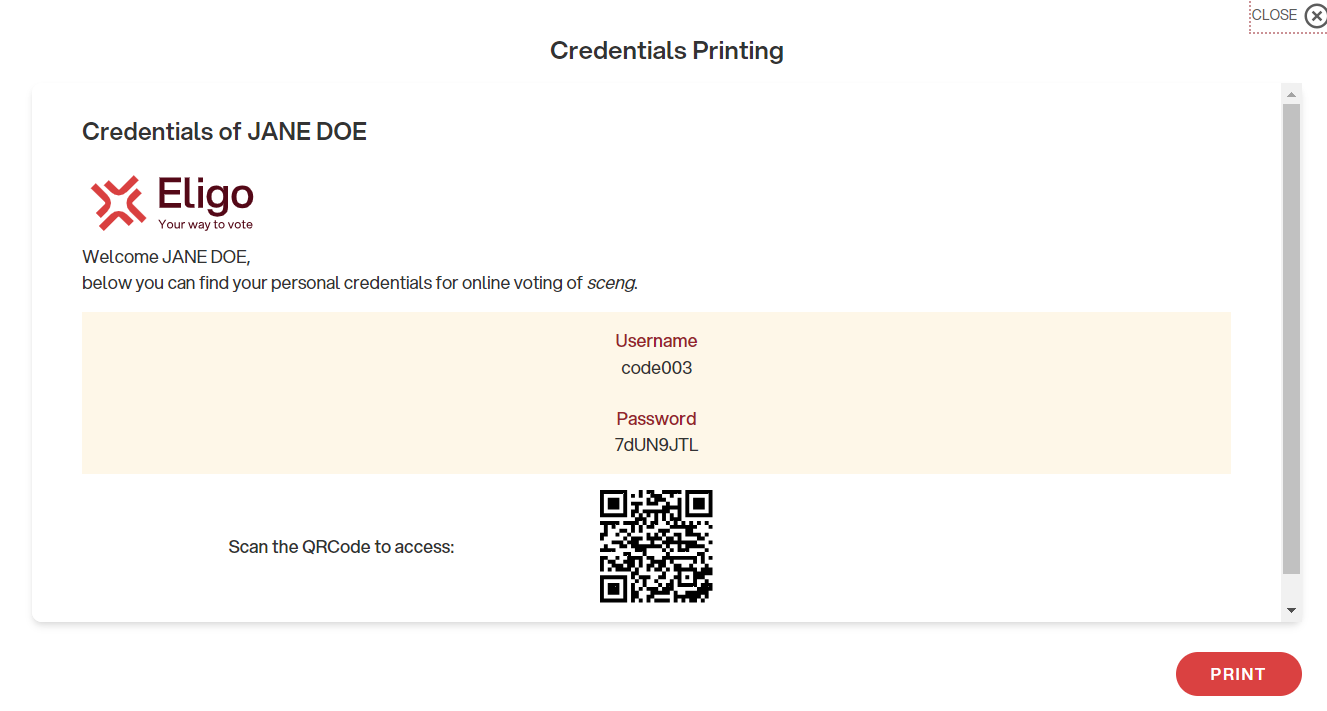This screenshot has height=711, width=1327.
Task: Select the username value code003
Action: click(x=656, y=368)
